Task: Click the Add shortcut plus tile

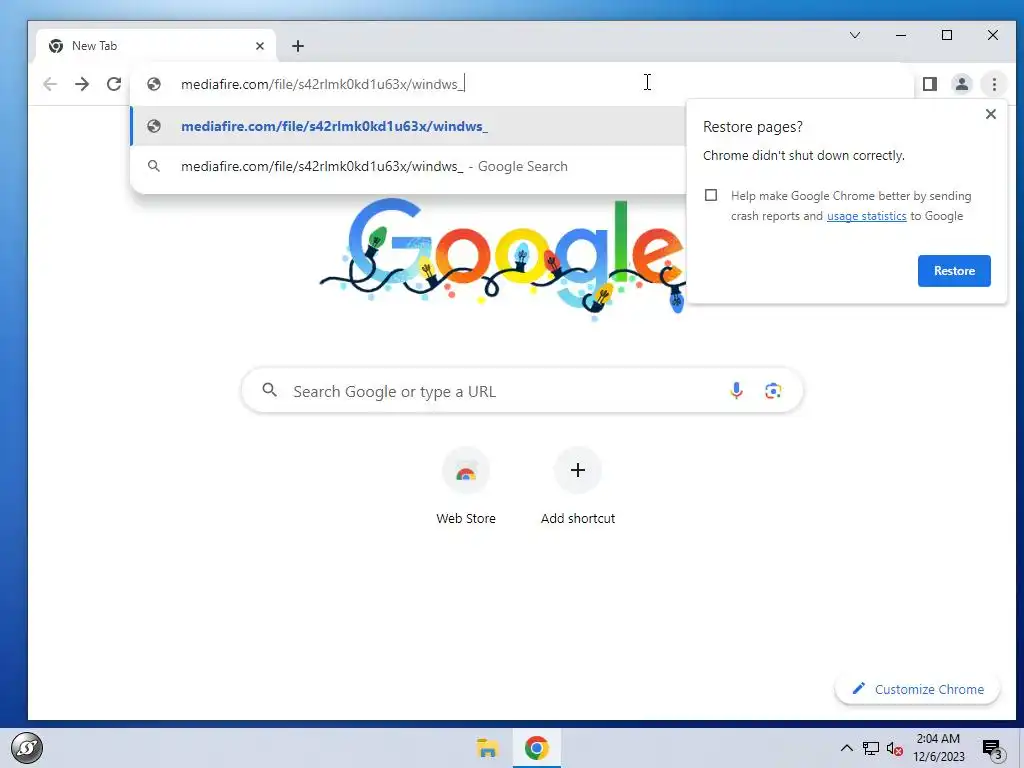Action: [x=578, y=487]
